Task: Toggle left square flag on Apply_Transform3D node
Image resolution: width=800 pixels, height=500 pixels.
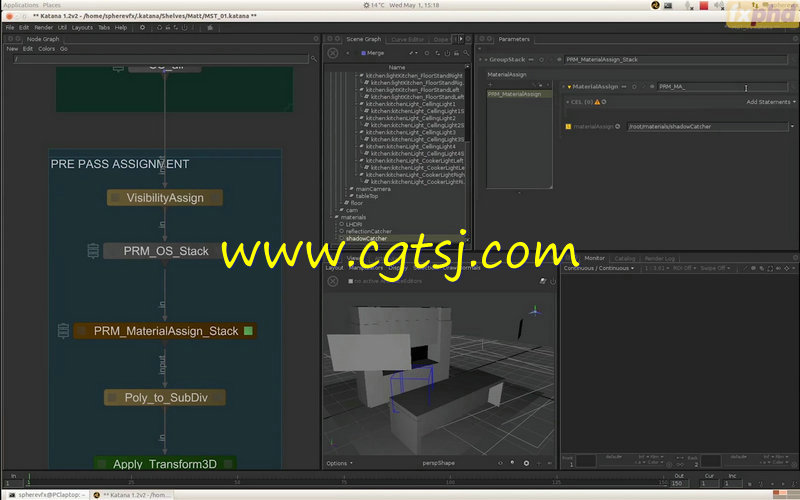Action: tap(102, 464)
